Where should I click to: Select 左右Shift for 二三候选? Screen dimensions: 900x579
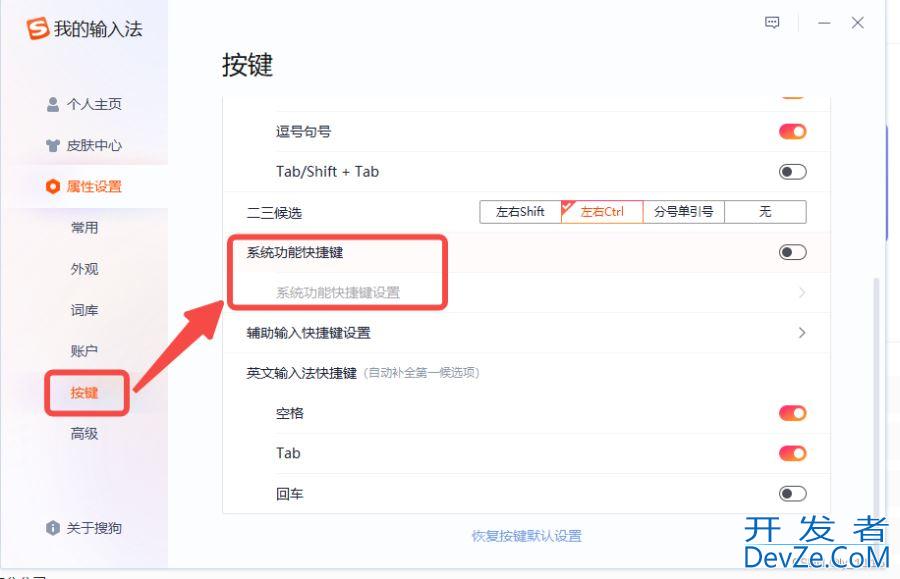[x=520, y=212]
